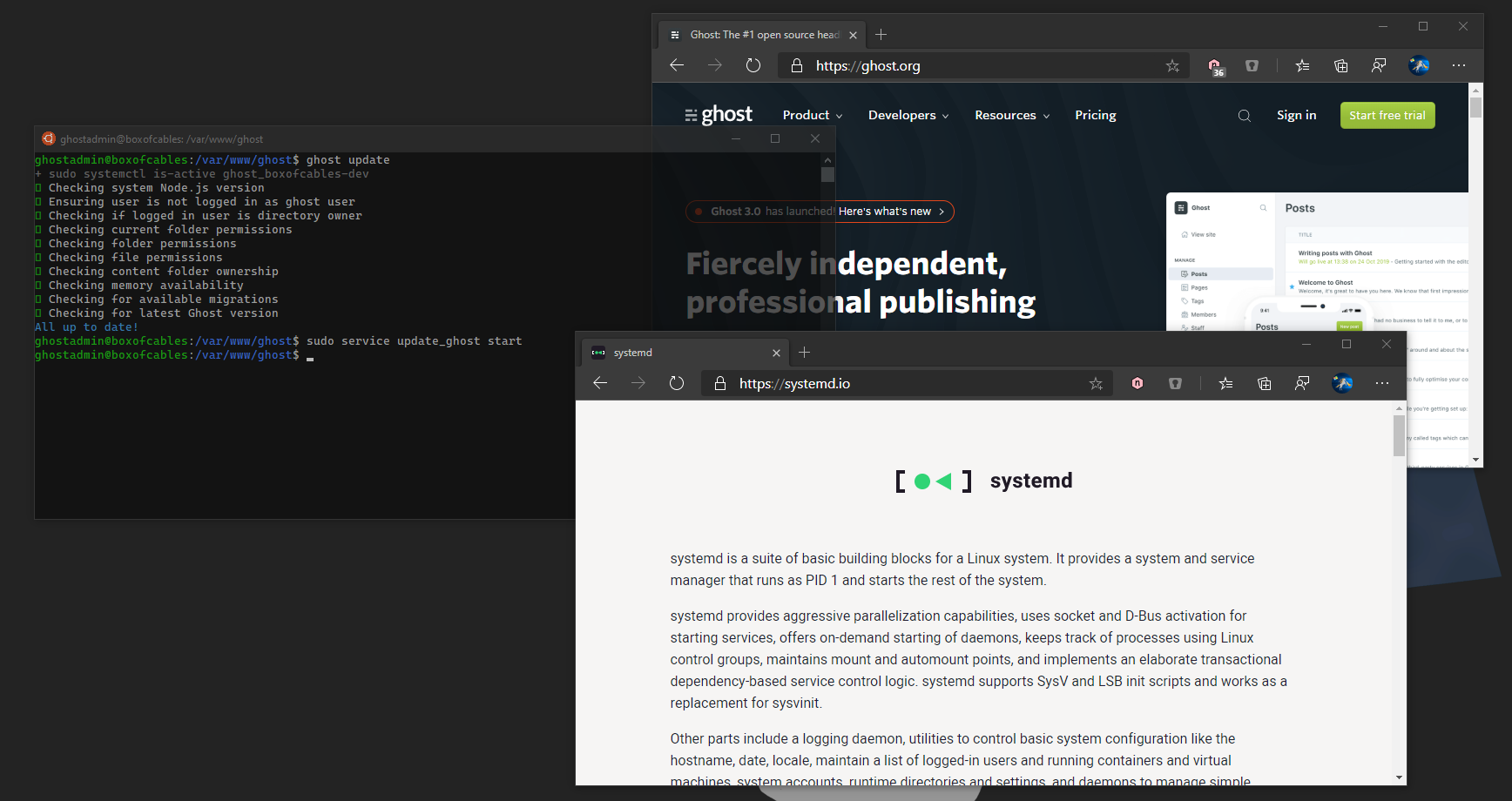
Task: Go back in the systemd browser window
Action: coord(600,383)
